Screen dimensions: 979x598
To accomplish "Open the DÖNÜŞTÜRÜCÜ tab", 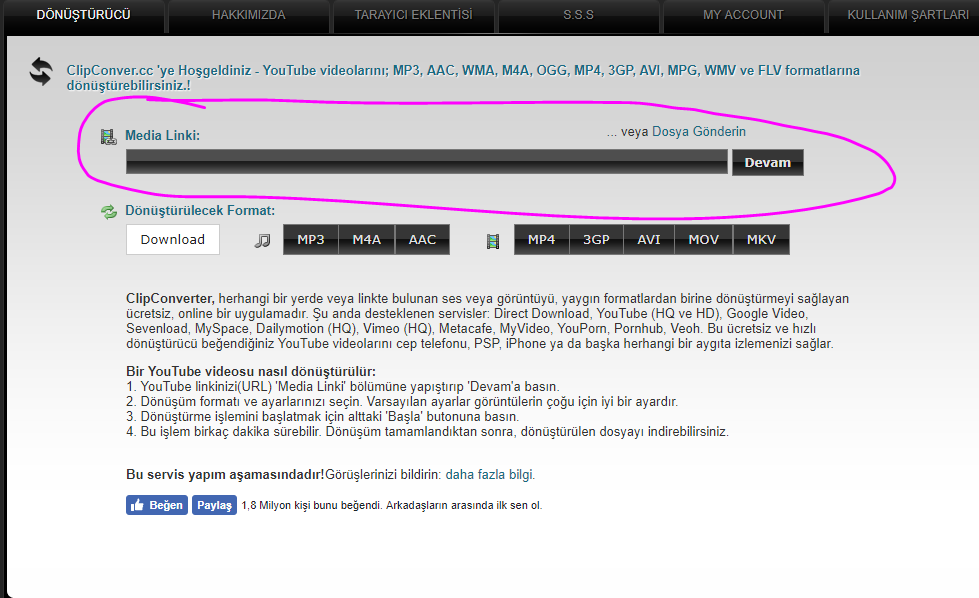I will point(84,15).
